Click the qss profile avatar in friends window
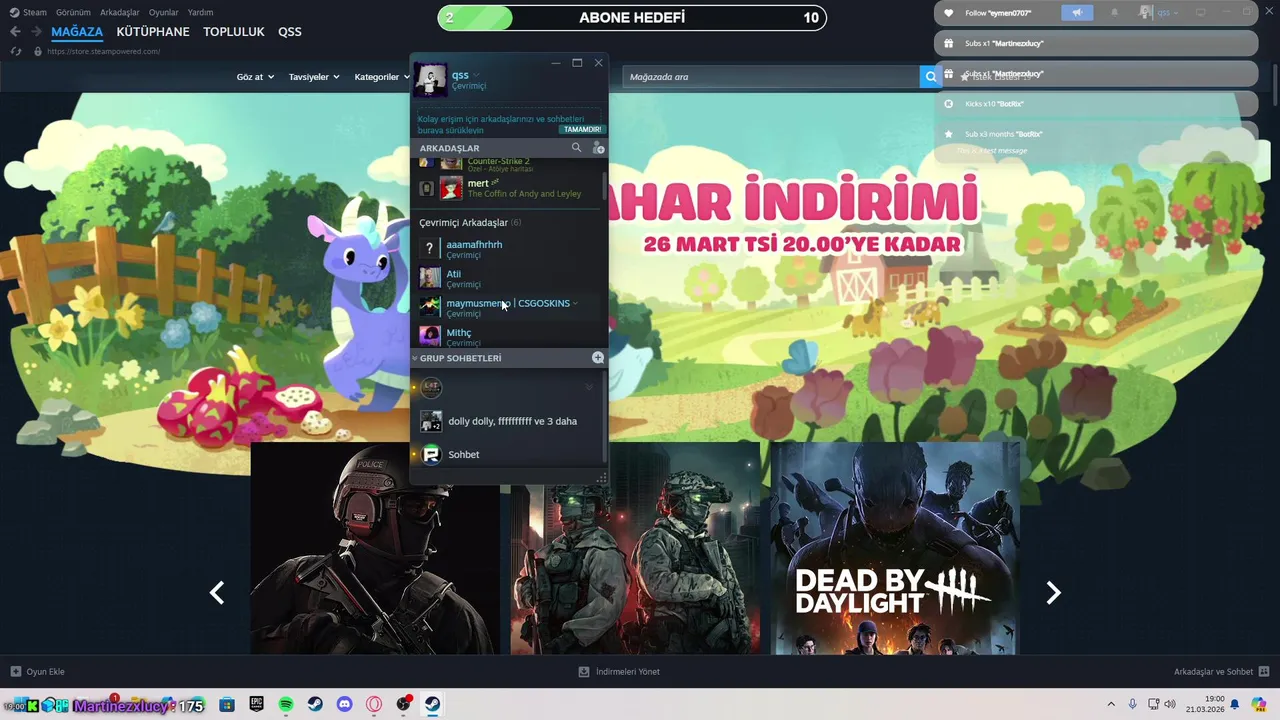Image resolution: width=1280 pixels, height=720 pixels. 431,80
